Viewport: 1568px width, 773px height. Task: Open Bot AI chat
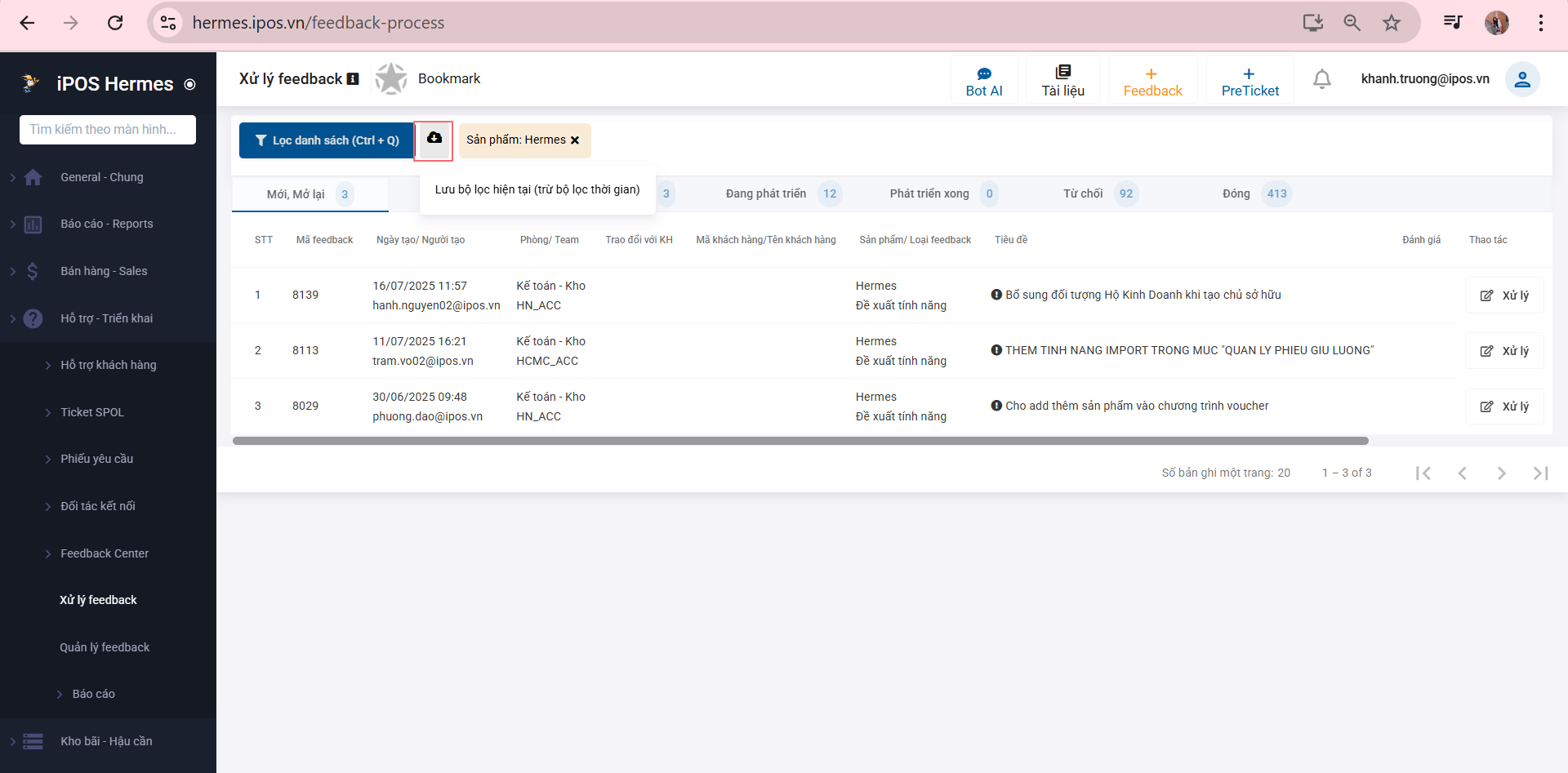click(984, 81)
